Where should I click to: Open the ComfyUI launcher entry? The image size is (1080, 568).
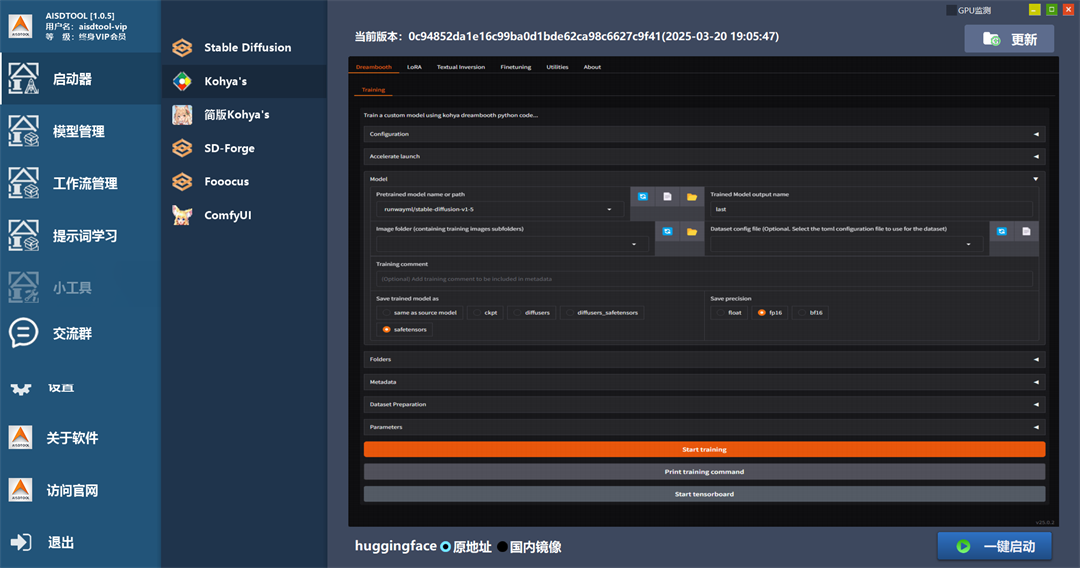[227, 215]
